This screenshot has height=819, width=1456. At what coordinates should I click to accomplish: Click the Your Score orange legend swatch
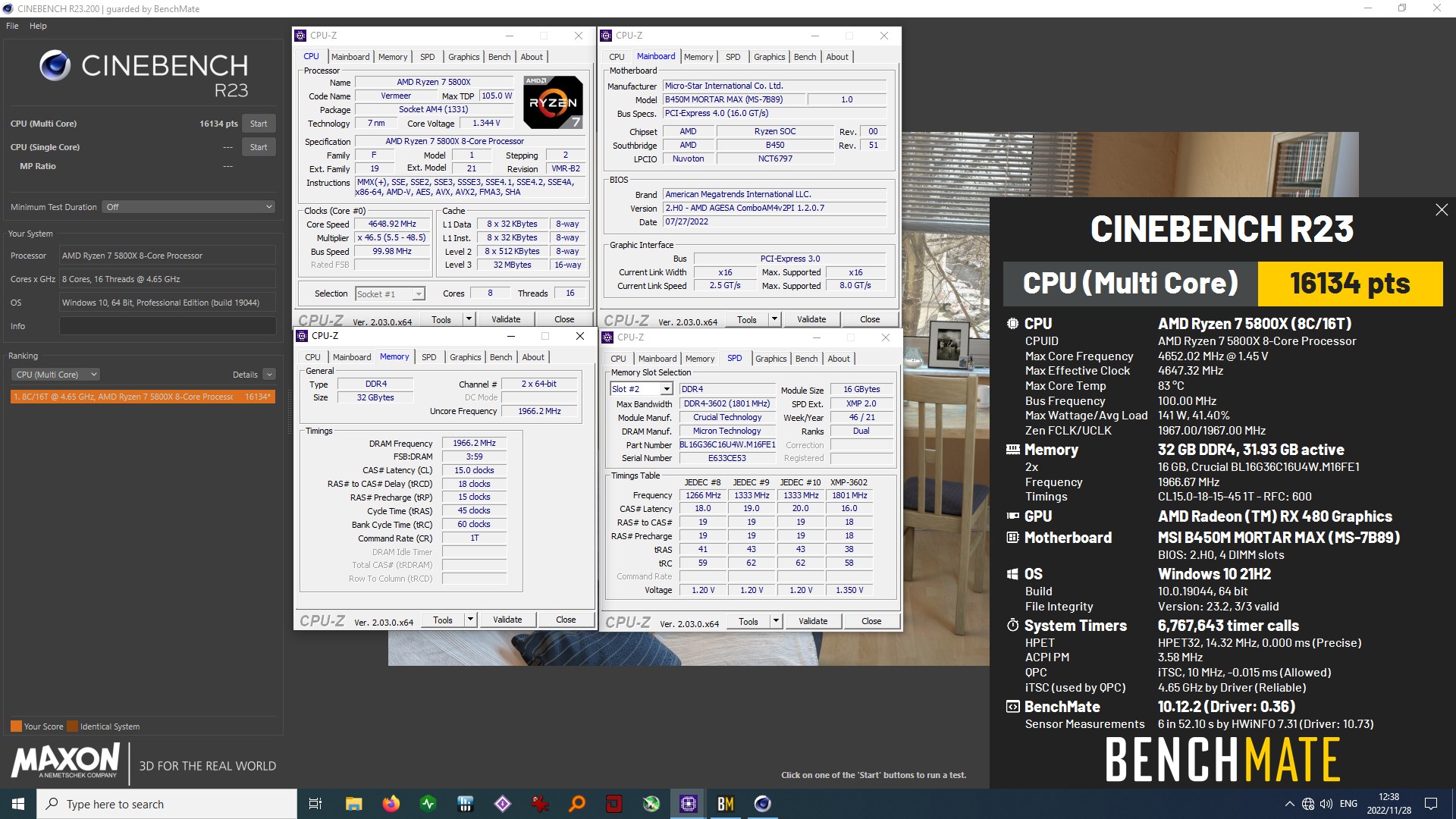click(x=16, y=726)
